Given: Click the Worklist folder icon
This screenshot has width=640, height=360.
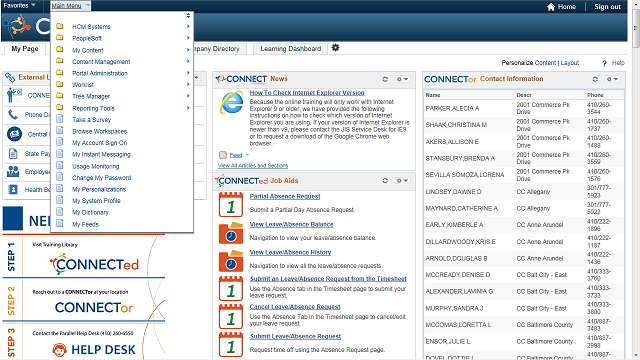Looking at the screenshot, I should point(60,84).
